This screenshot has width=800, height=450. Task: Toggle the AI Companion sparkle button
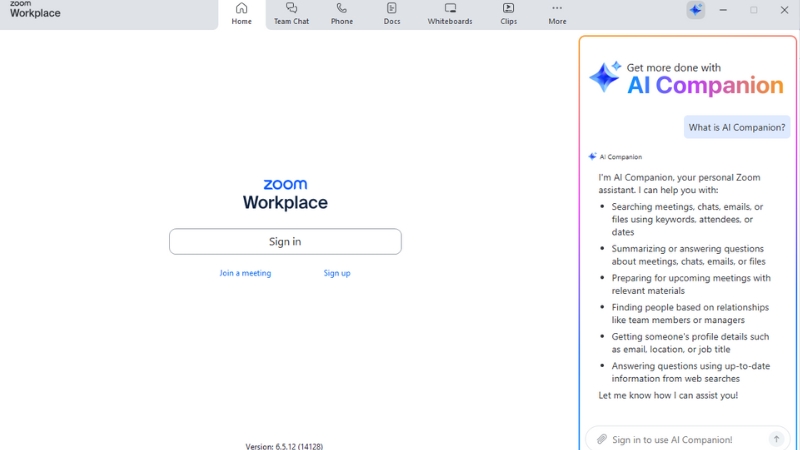click(x=695, y=10)
